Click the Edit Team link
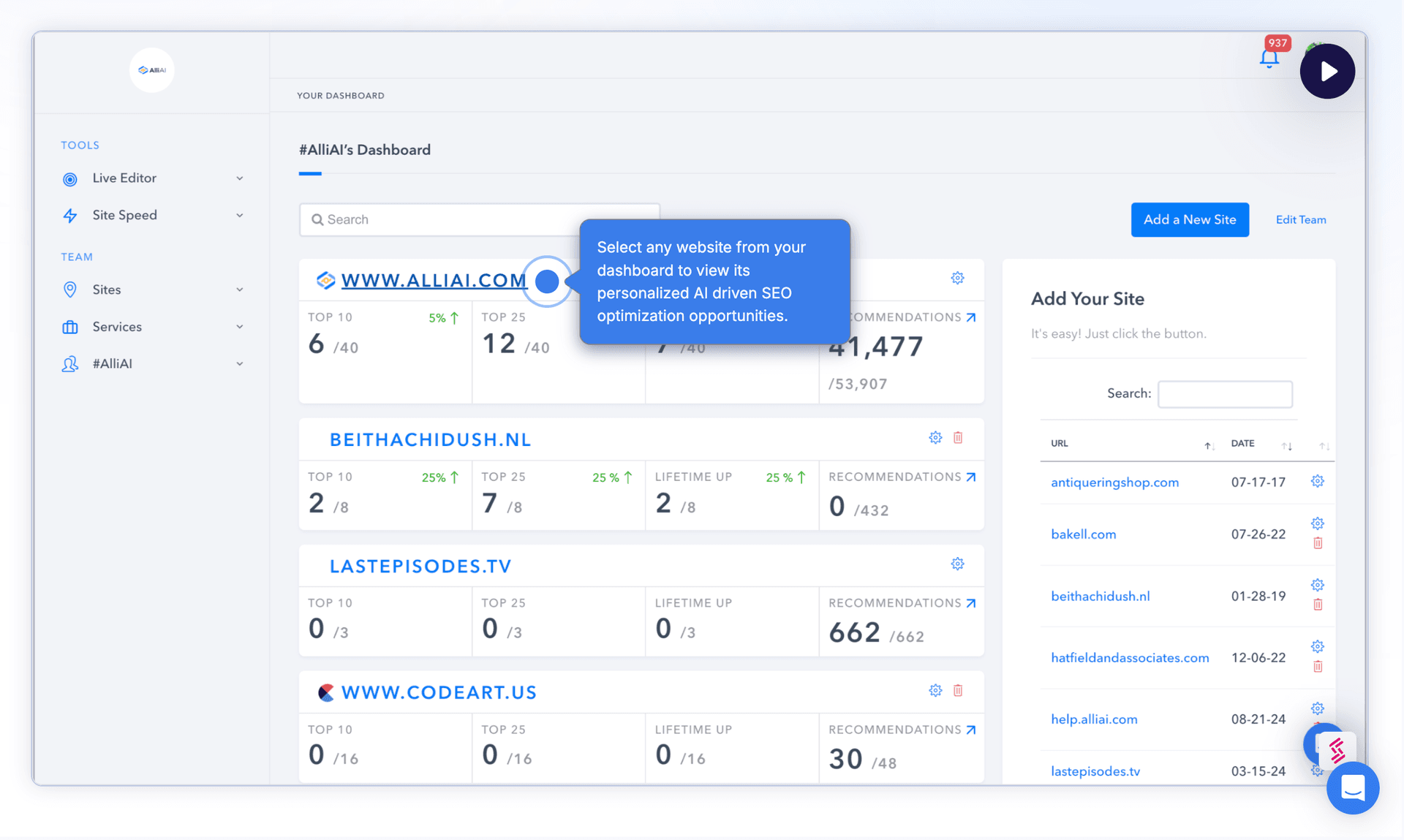 (1300, 219)
